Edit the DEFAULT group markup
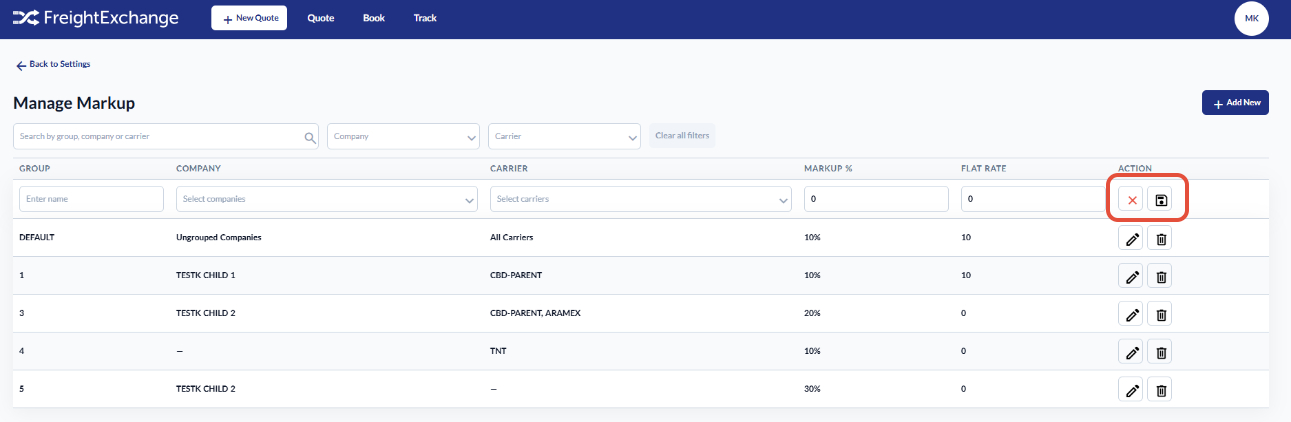This screenshot has width=1291, height=422. (1131, 239)
